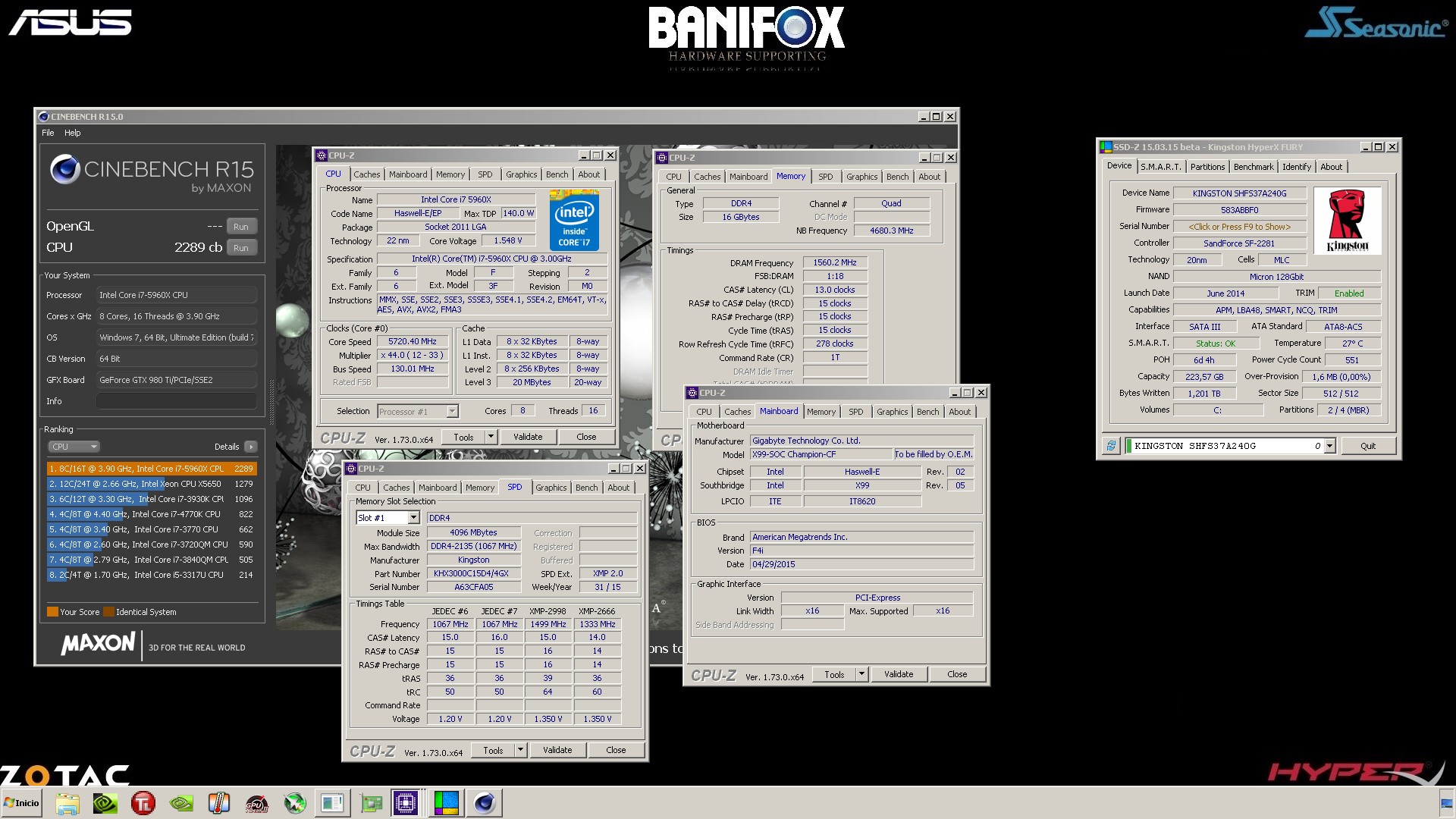Click Close in the CPU-Z SPD window
This screenshot has width=1456, height=819.
point(616,750)
